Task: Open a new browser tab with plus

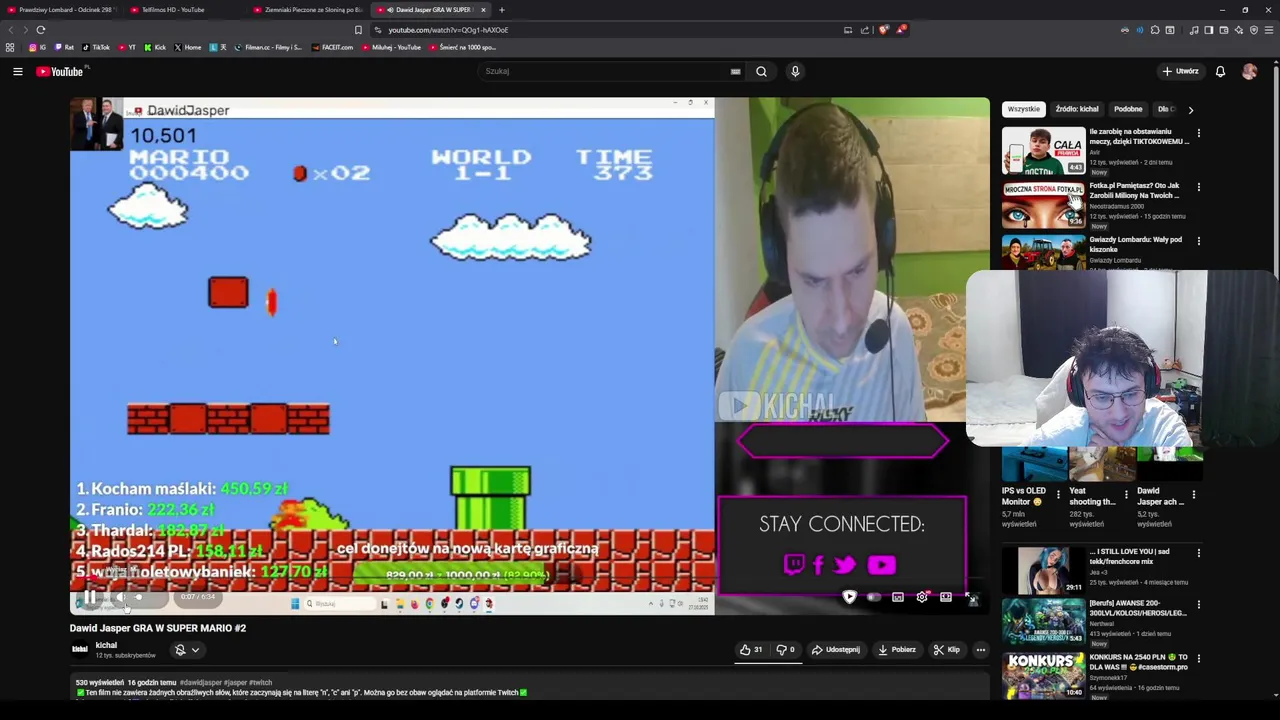Action: pyautogui.click(x=502, y=10)
